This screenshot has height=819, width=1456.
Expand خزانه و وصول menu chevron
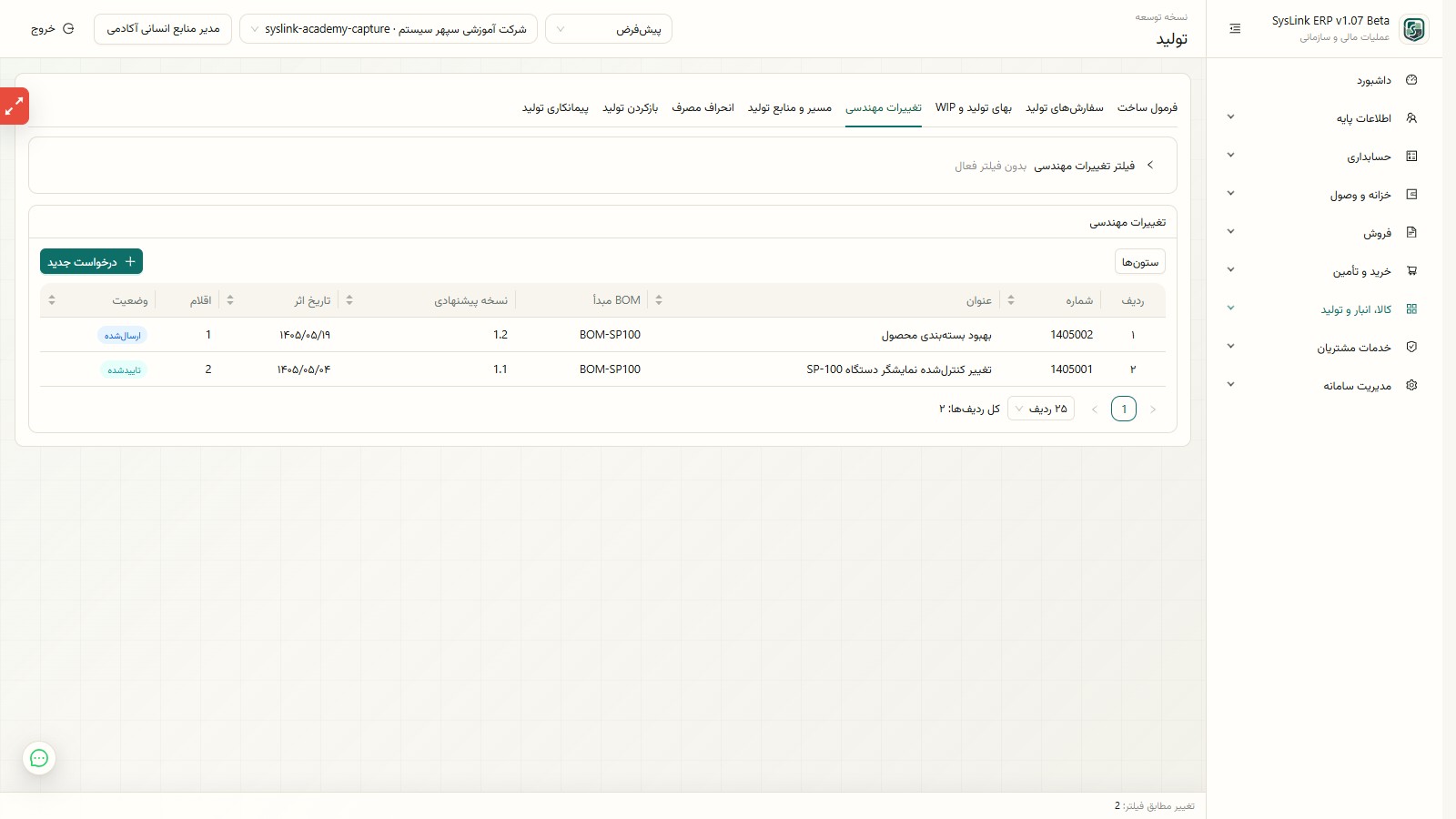tap(1230, 194)
